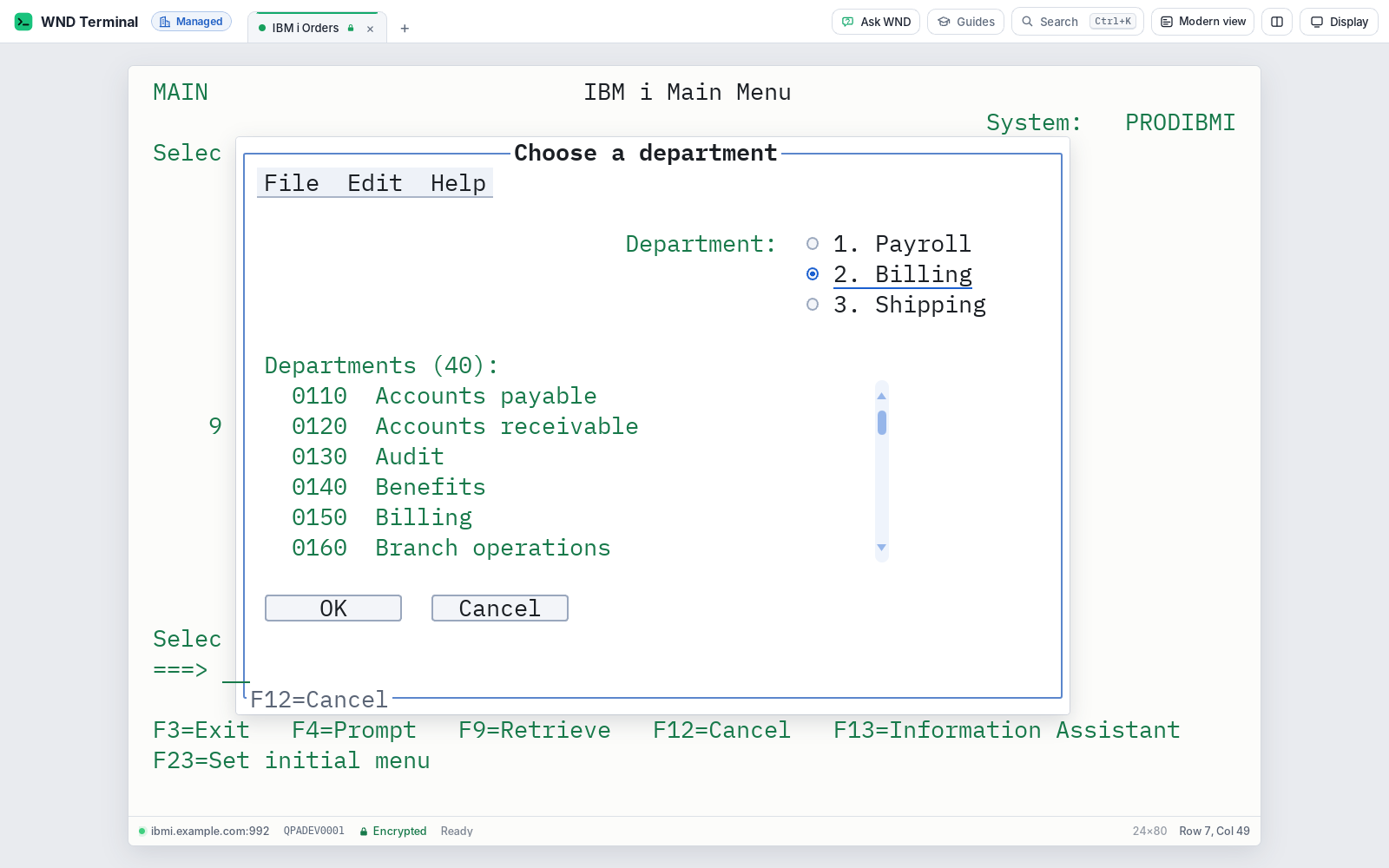The width and height of the screenshot is (1389, 868).
Task: Click F12=Cancel on the dialog border
Action: point(319,700)
